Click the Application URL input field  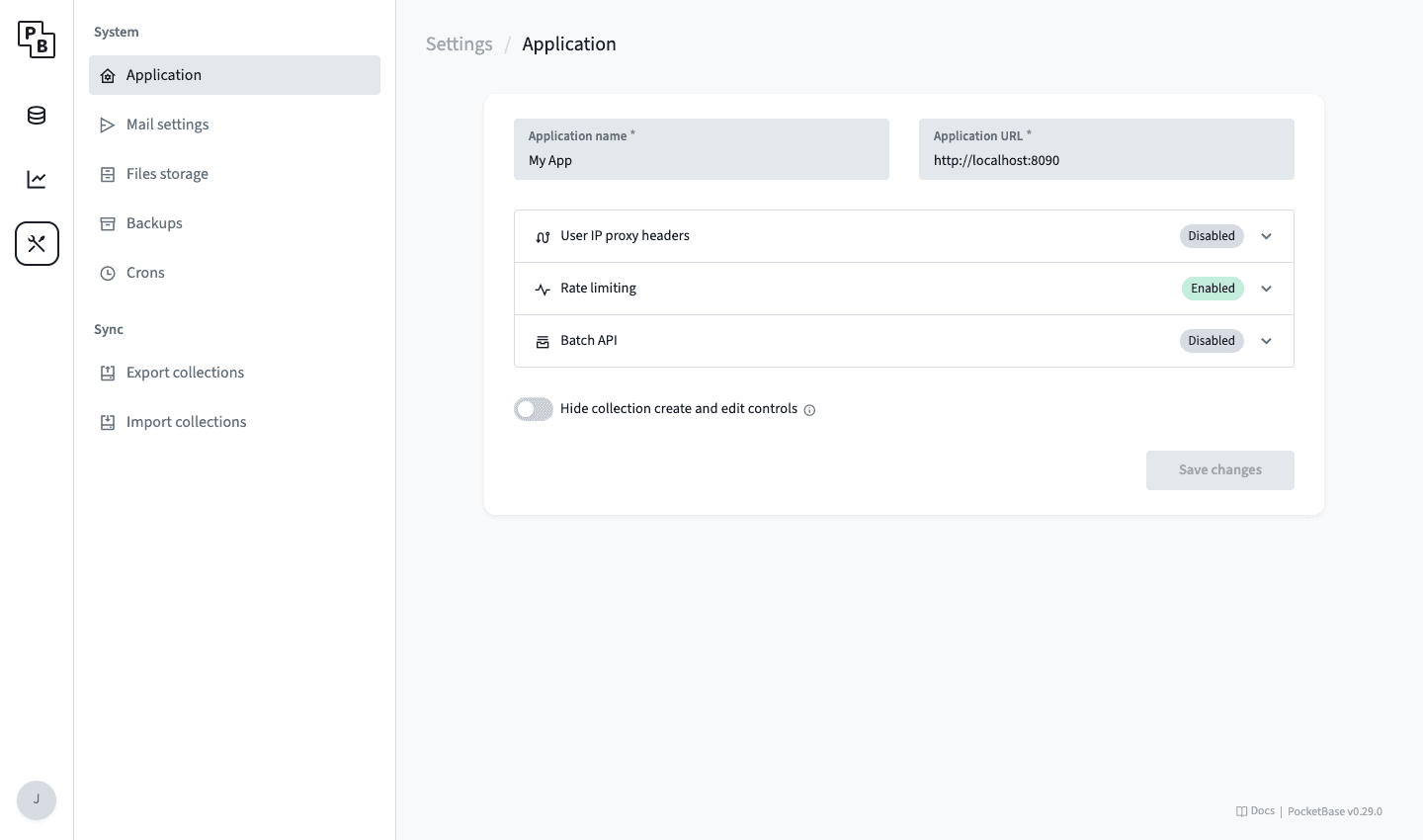(x=1106, y=160)
